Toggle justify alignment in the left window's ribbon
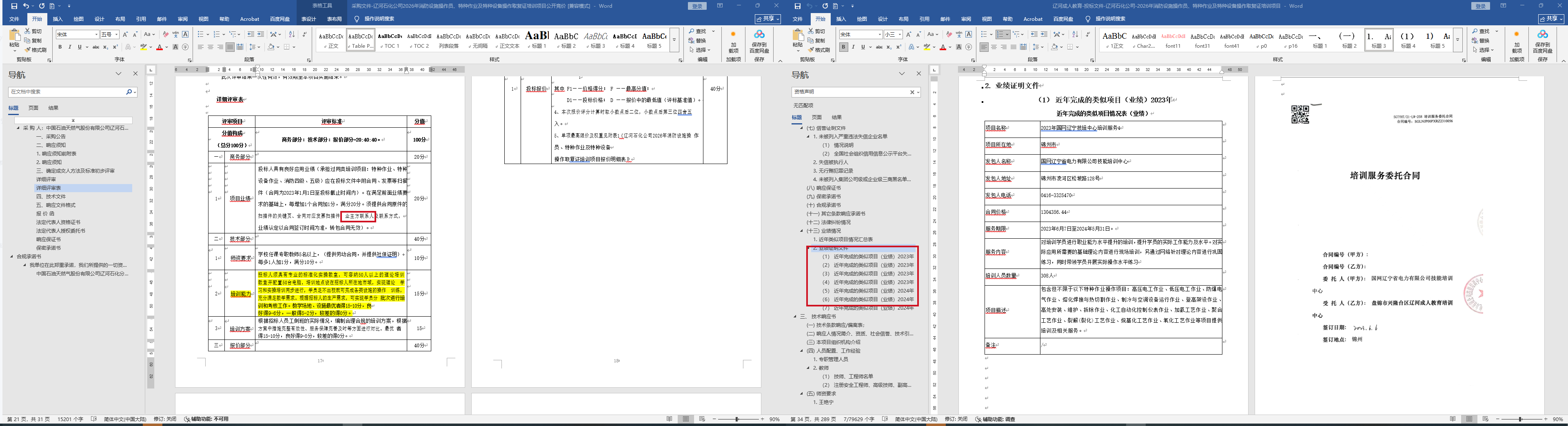Image resolution: width=1568 pixels, height=426 pixels. (x=229, y=47)
